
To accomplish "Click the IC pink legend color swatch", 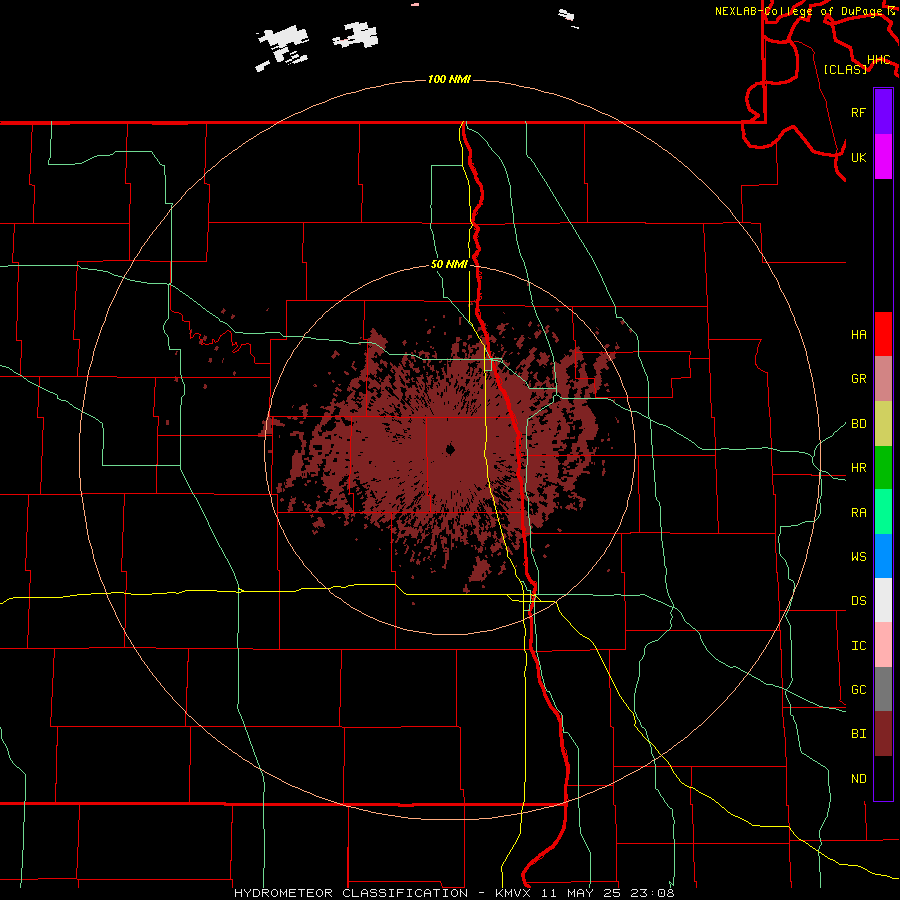I will 883,645.
